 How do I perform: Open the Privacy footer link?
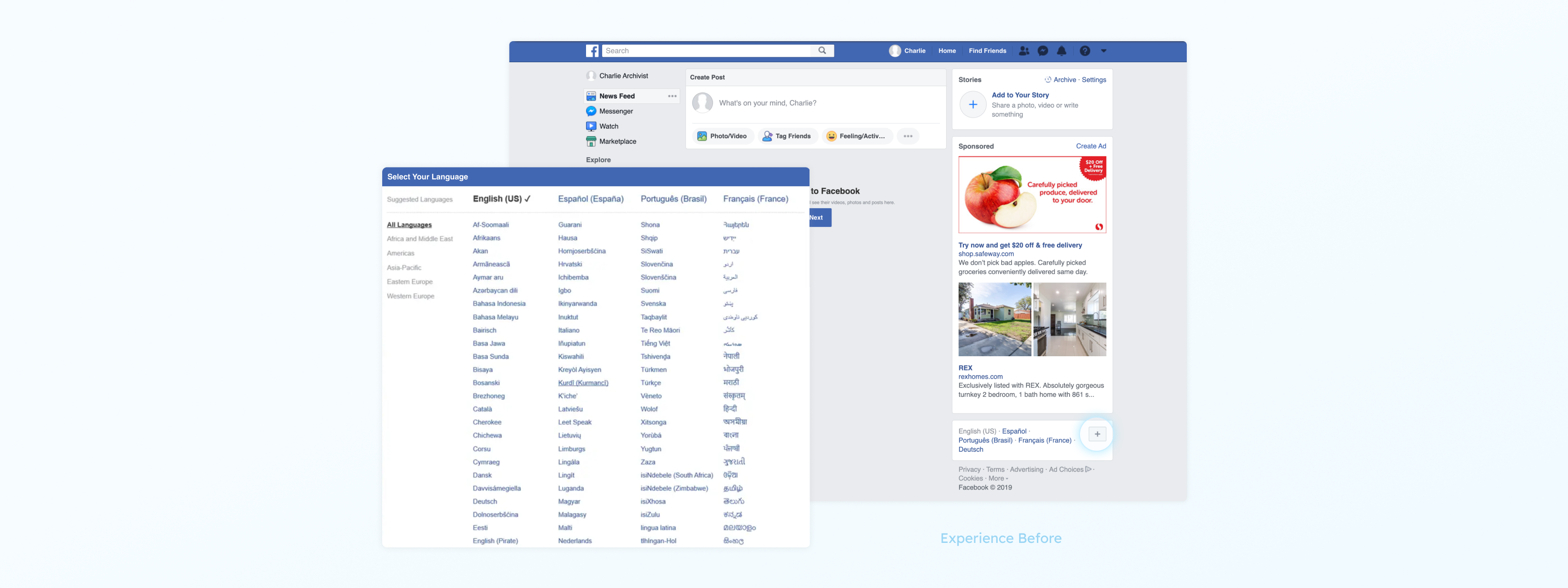pyautogui.click(x=969, y=470)
